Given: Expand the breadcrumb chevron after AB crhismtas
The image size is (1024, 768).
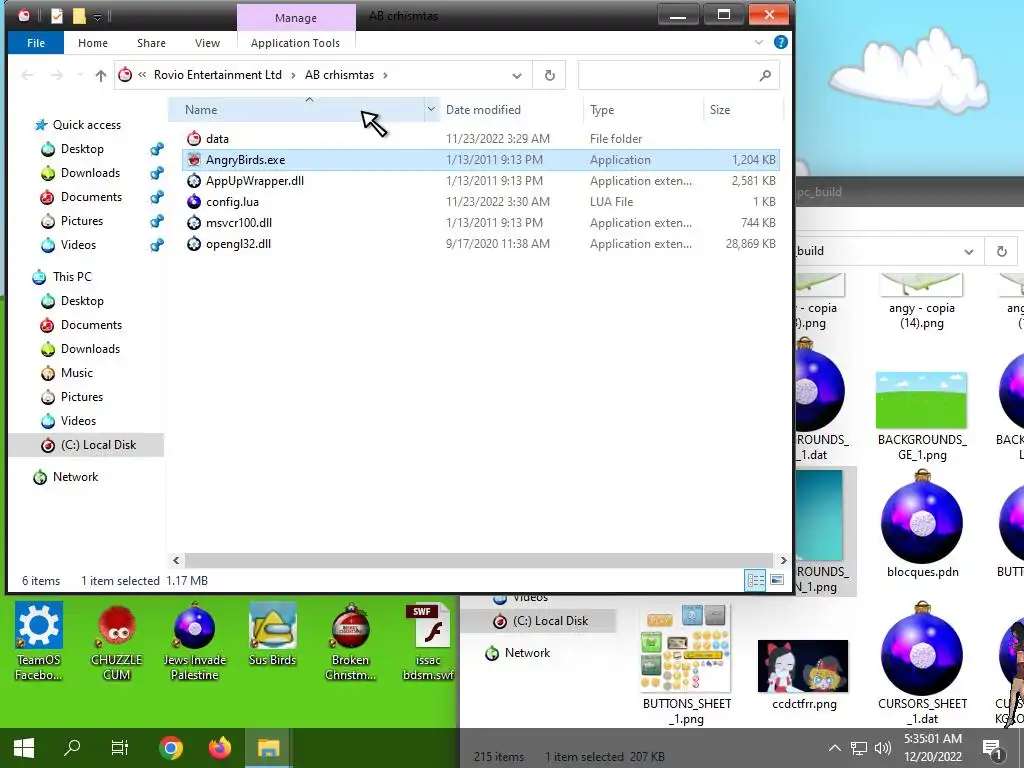Looking at the screenshot, I should coord(385,75).
